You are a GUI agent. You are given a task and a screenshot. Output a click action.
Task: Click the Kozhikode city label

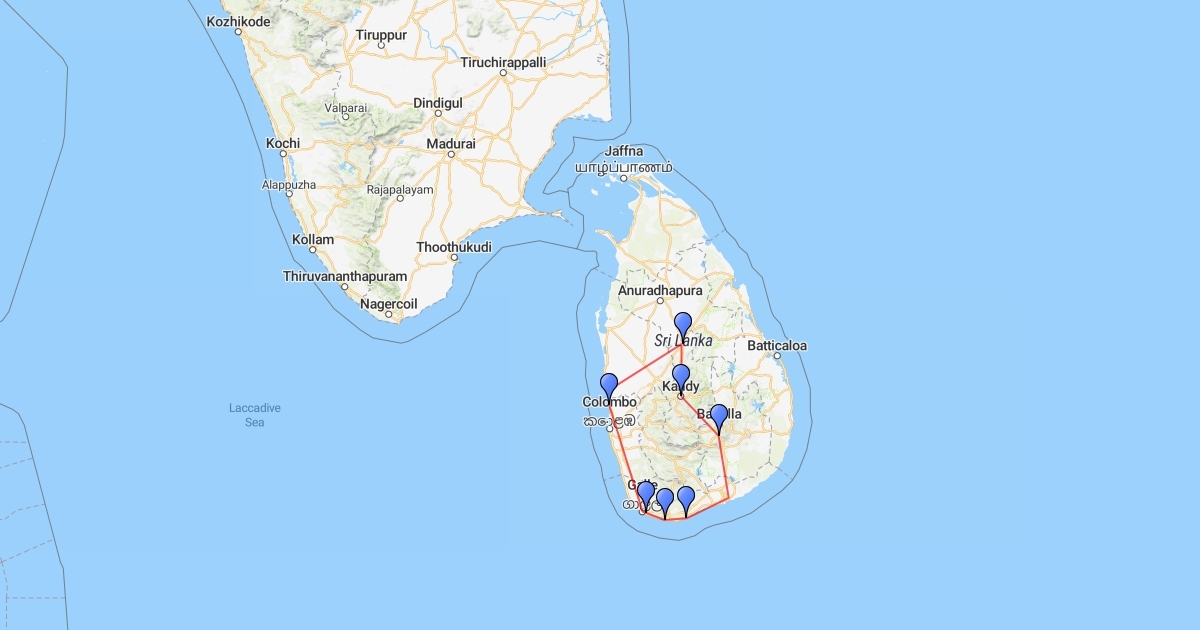pyautogui.click(x=239, y=21)
